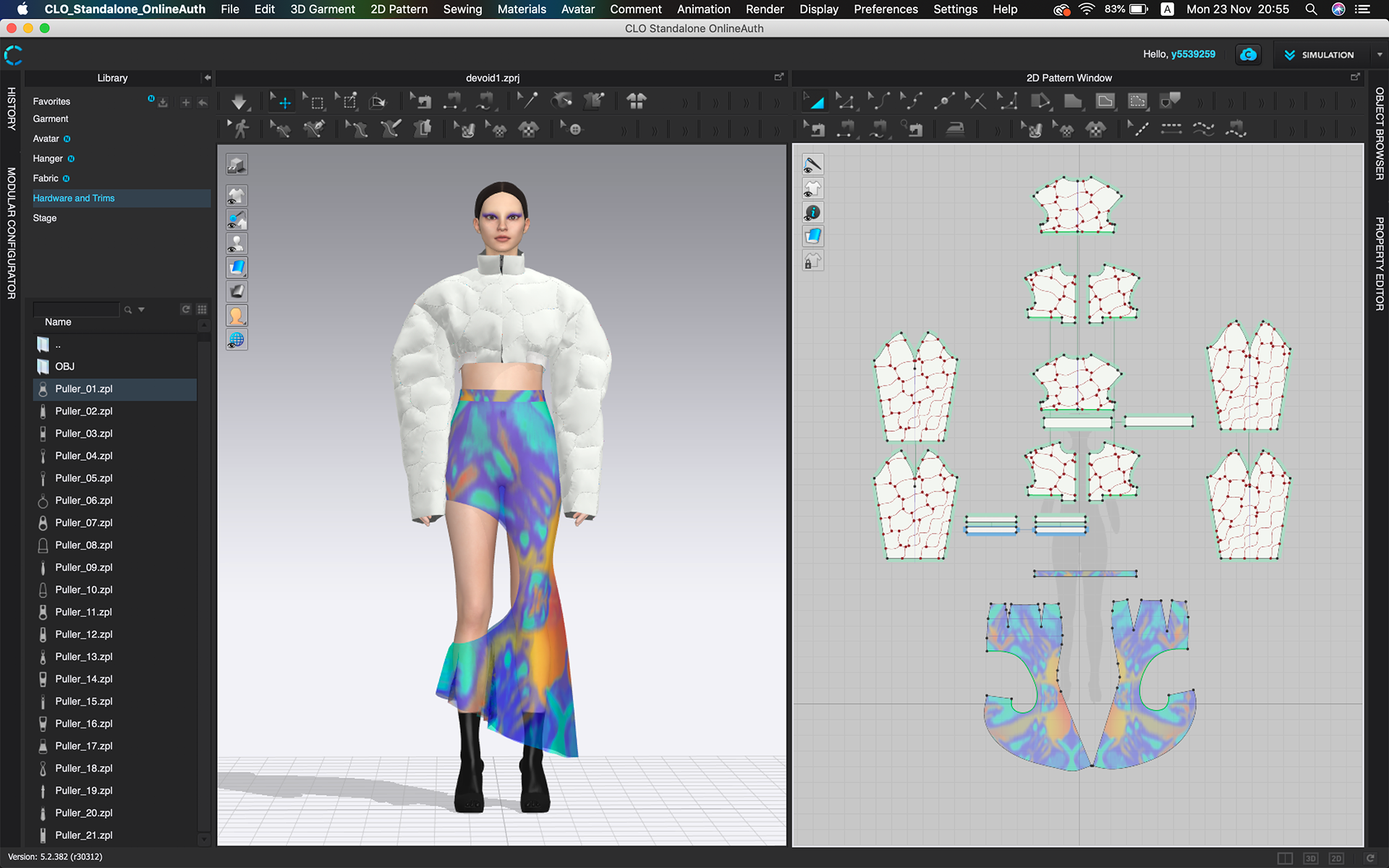The image size is (1389, 868).
Task: Expand the PROPERTY EDITOR side panel
Action: 1380,264
